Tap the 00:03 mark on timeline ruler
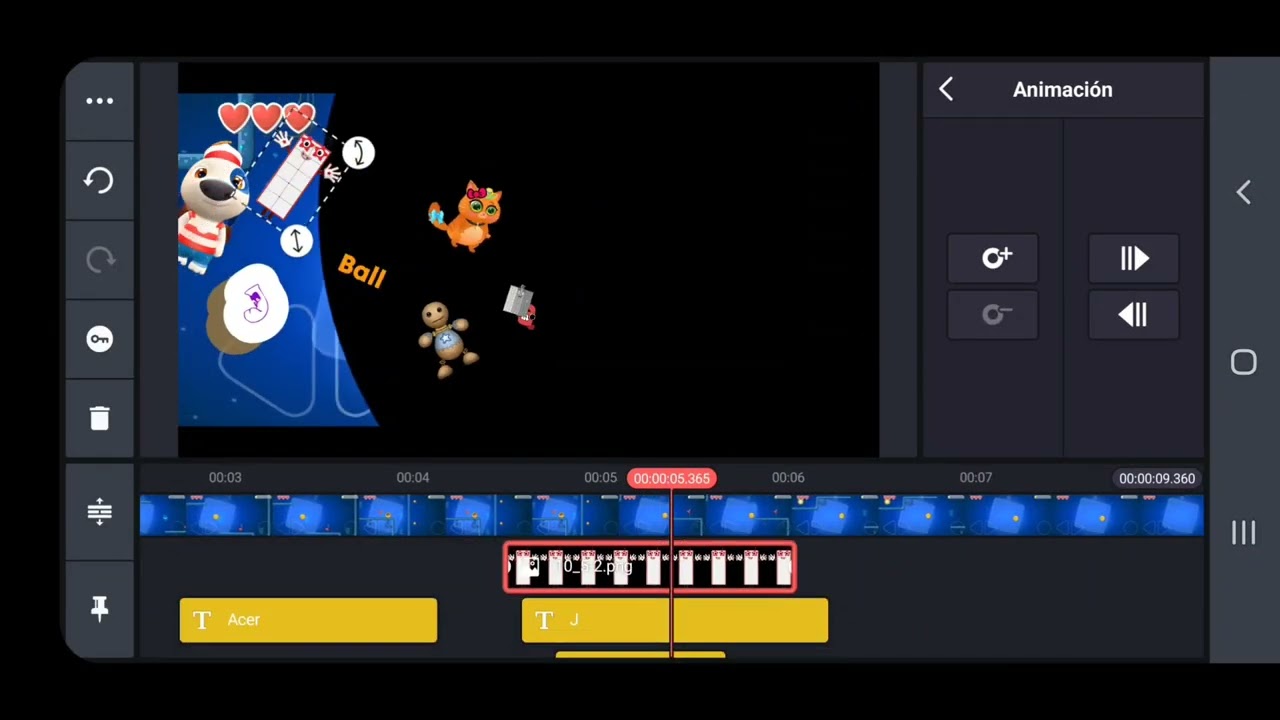 pos(225,478)
